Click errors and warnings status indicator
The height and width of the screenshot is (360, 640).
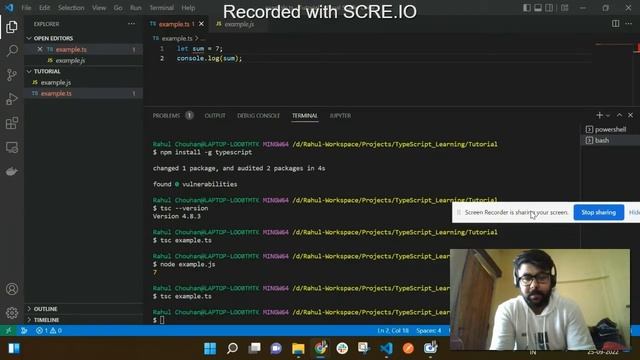(x=49, y=331)
